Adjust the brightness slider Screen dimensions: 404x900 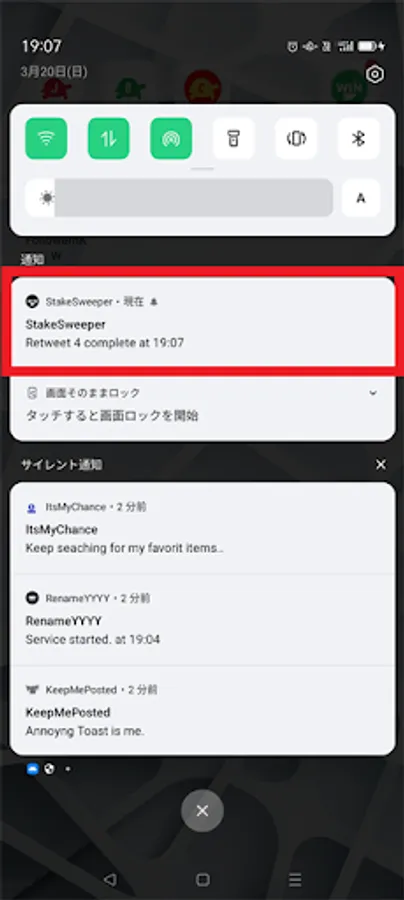pos(179,198)
